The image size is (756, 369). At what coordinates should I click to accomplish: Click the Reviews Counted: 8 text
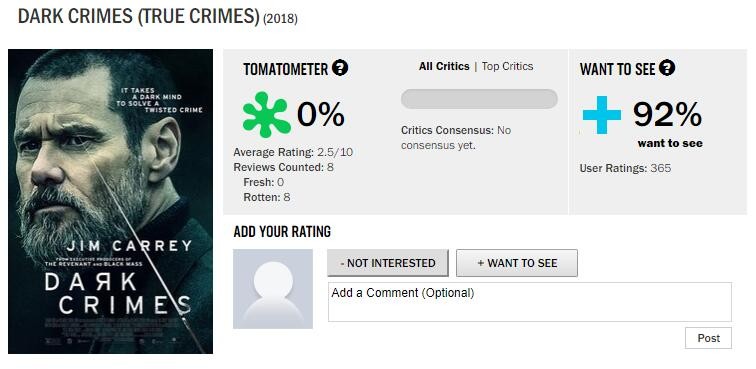(284, 167)
